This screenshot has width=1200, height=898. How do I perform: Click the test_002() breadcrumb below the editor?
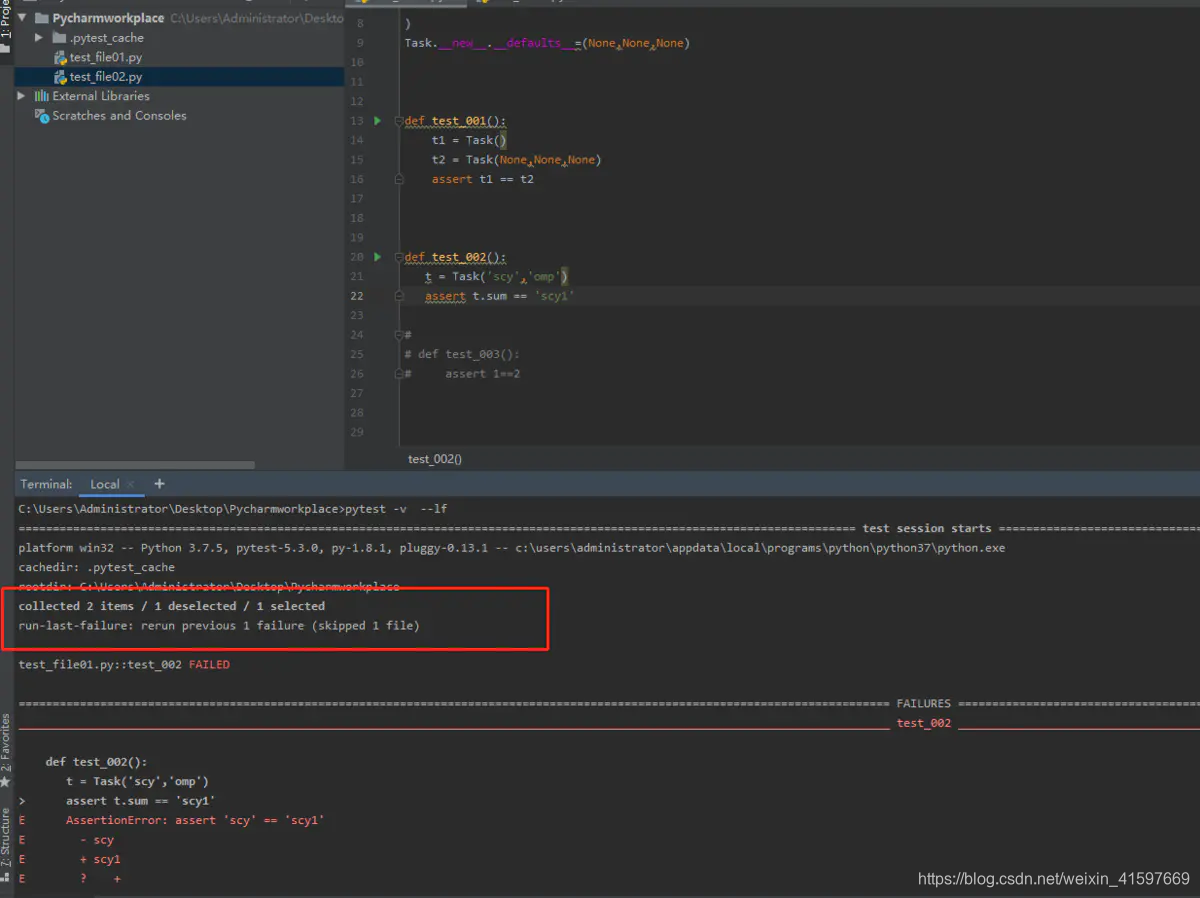pos(435,459)
